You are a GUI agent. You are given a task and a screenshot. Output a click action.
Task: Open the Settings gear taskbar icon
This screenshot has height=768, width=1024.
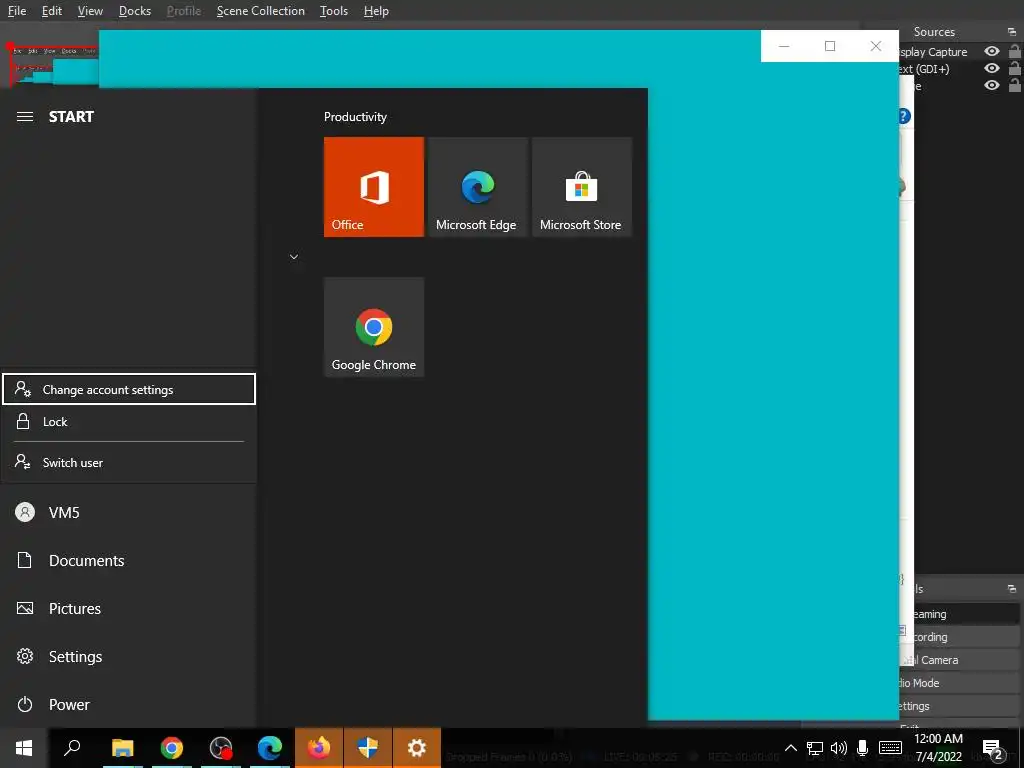pos(417,748)
